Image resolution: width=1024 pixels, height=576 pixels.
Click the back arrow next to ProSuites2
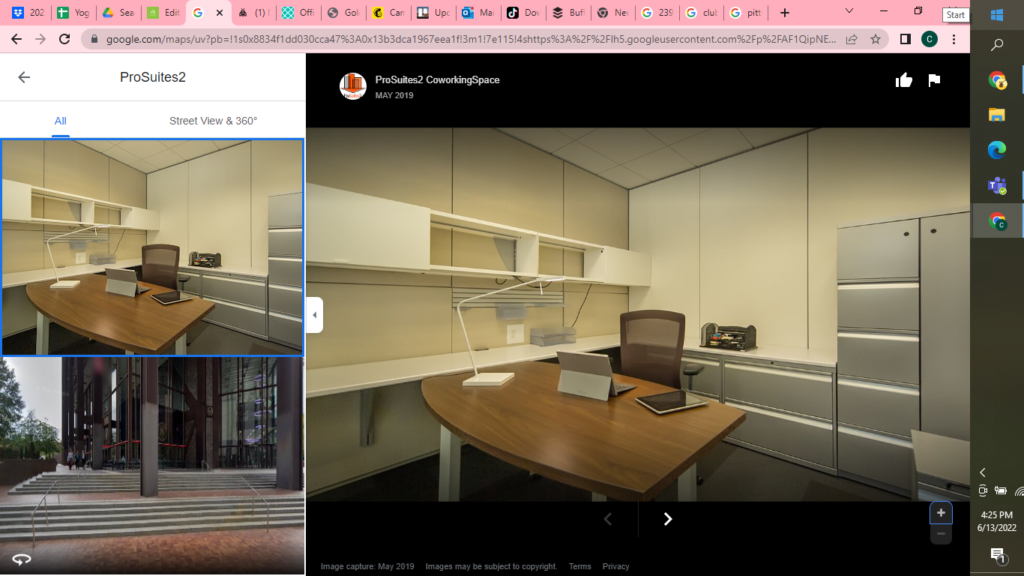coord(24,77)
